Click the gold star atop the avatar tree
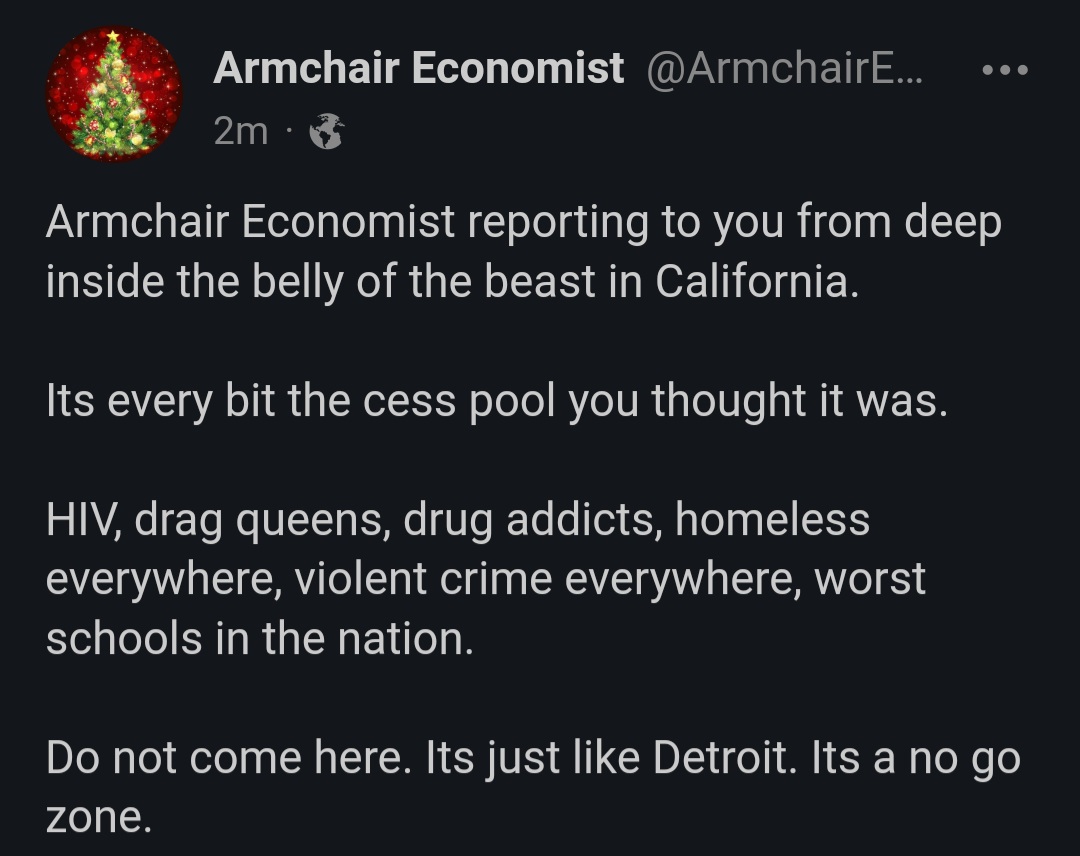 coord(112,35)
